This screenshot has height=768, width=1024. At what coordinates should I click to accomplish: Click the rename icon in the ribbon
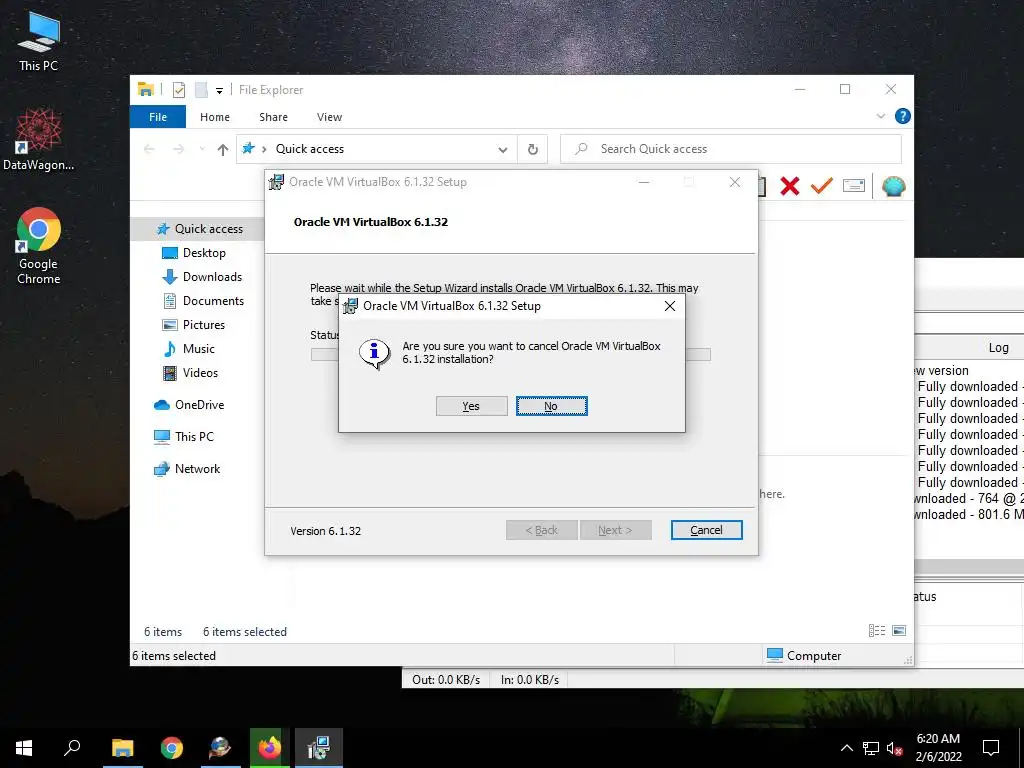point(854,186)
